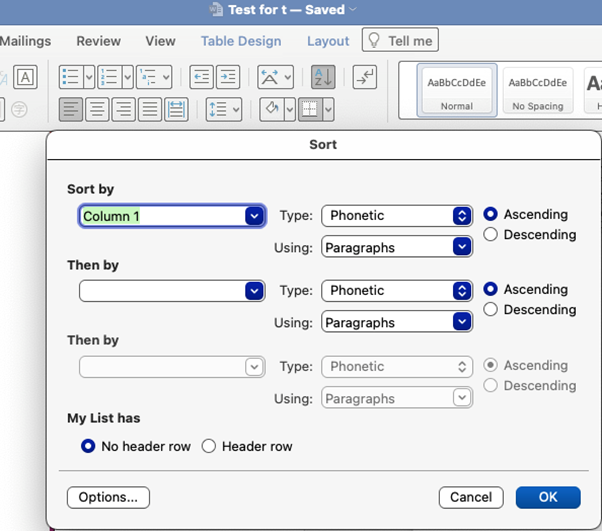Click the Text Box 'A' icon

click(25, 77)
